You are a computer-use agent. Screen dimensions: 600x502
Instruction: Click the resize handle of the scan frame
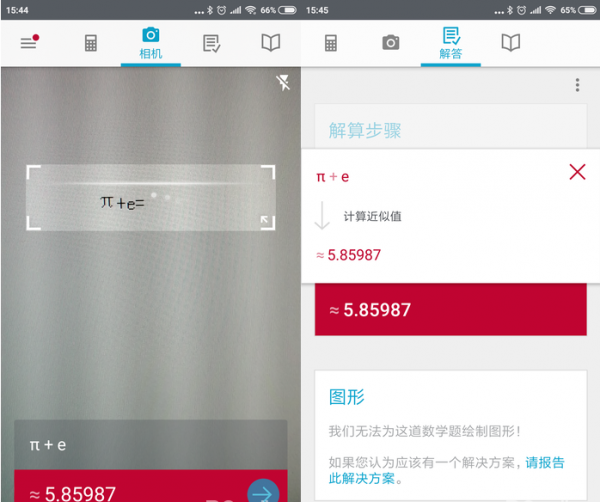point(267,222)
